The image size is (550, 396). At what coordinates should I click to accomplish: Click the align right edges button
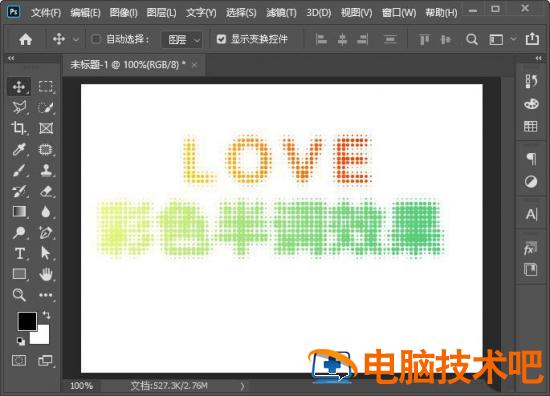coord(363,39)
